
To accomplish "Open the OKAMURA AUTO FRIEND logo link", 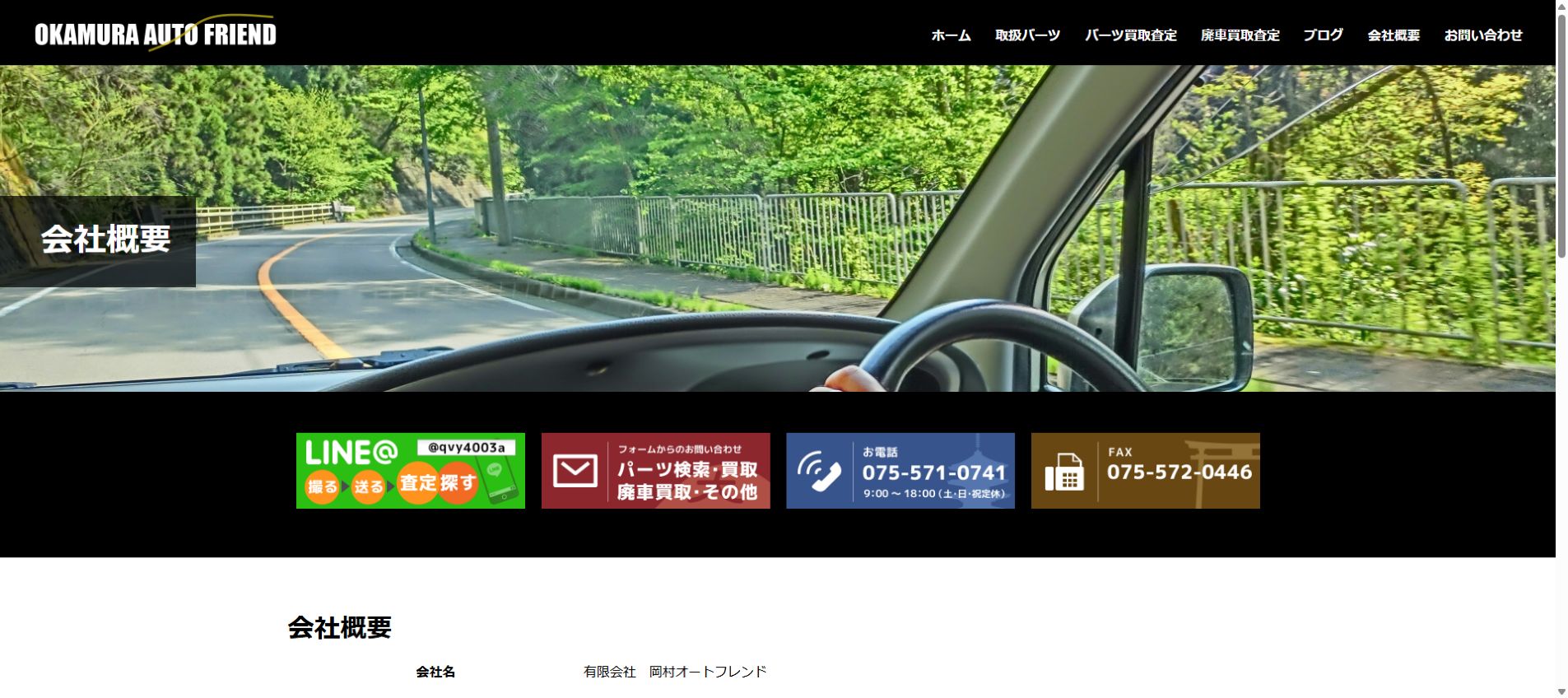I will [x=155, y=33].
